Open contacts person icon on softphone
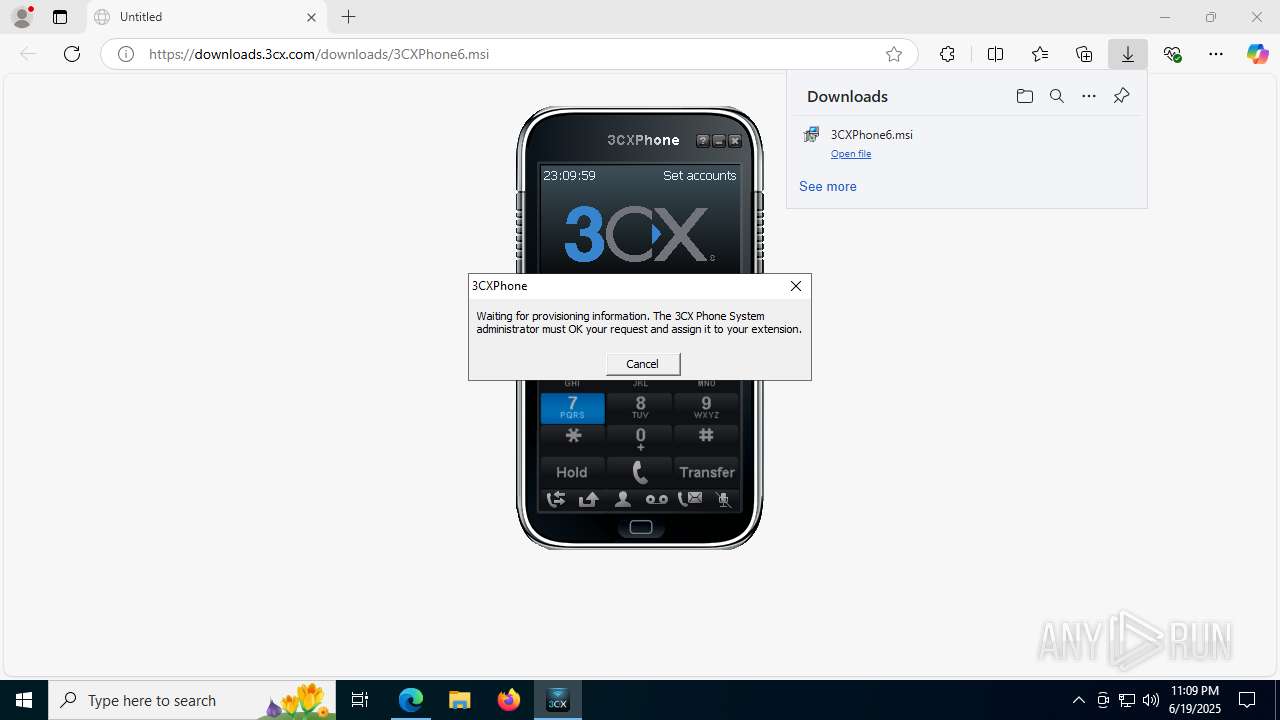 click(622, 499)
